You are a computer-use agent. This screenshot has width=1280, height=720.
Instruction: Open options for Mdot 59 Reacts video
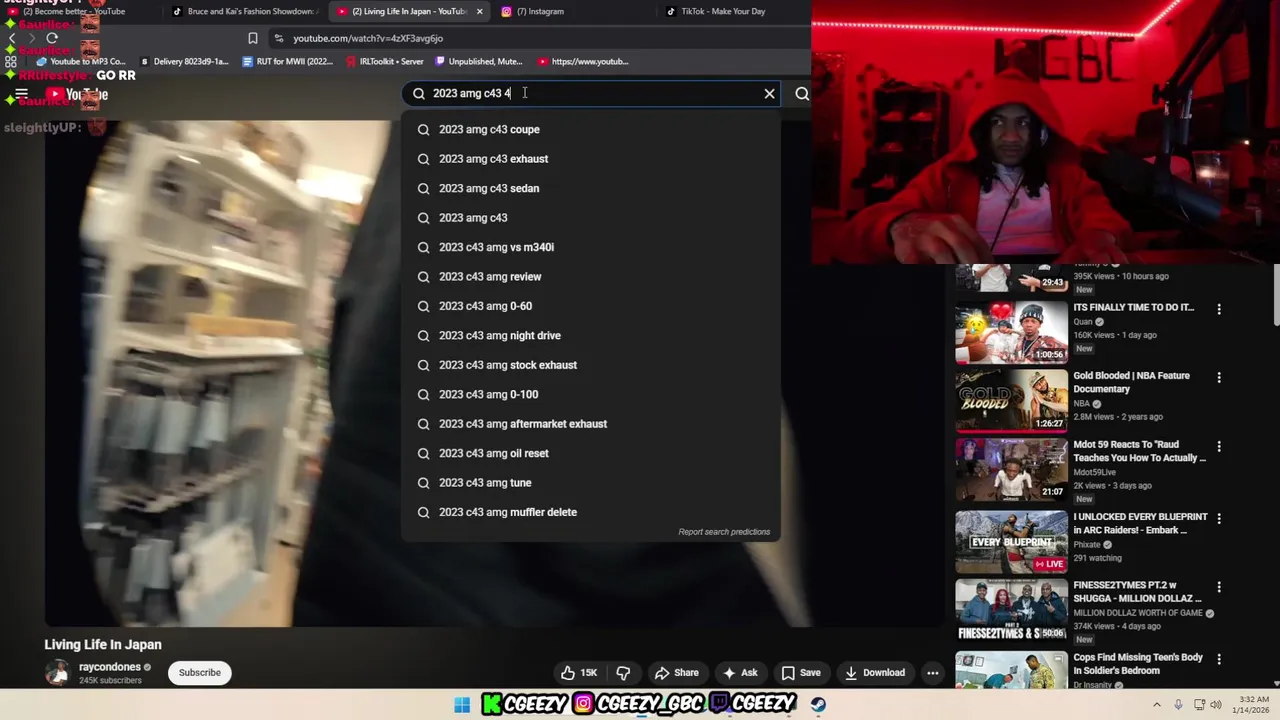pos(1219,446)
